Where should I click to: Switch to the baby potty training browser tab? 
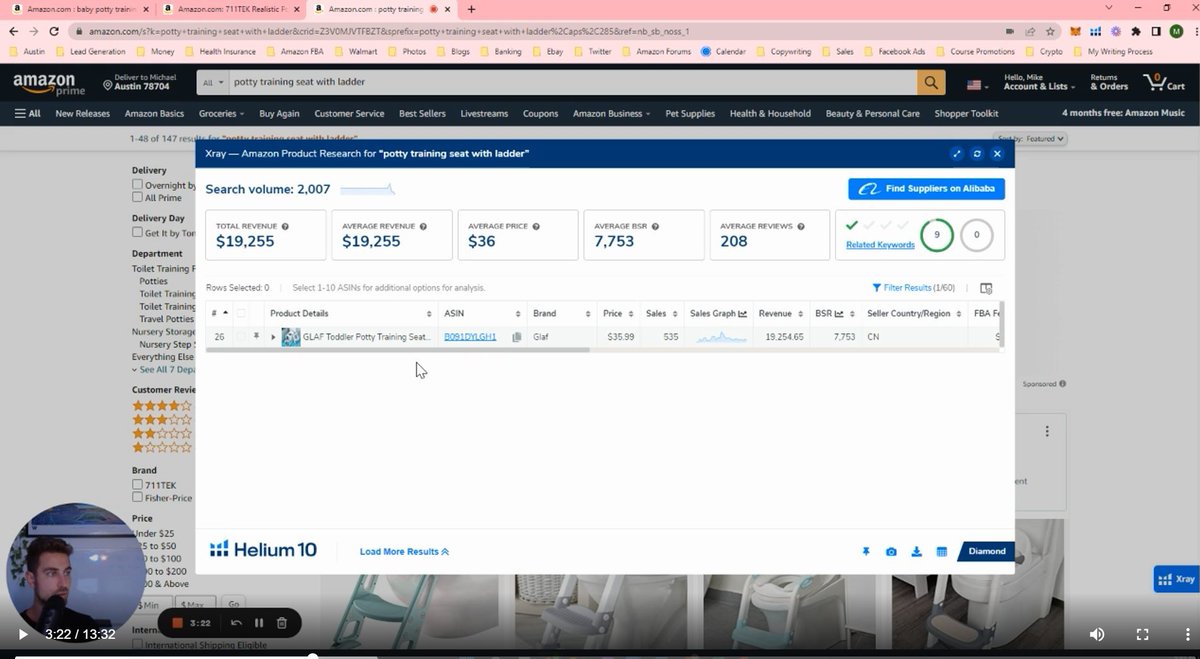point(82,9)
